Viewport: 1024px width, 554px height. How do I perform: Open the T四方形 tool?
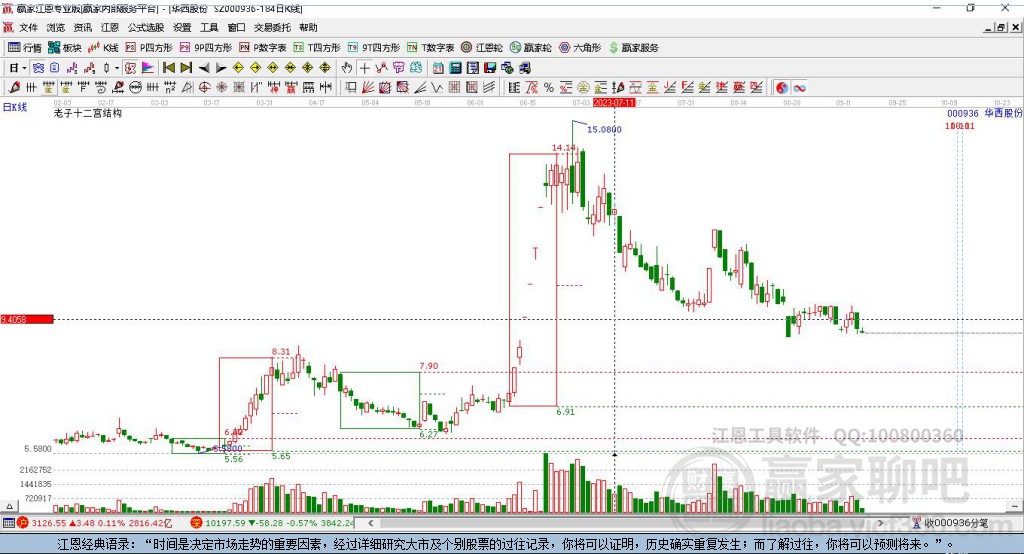[x=317, y=48]
